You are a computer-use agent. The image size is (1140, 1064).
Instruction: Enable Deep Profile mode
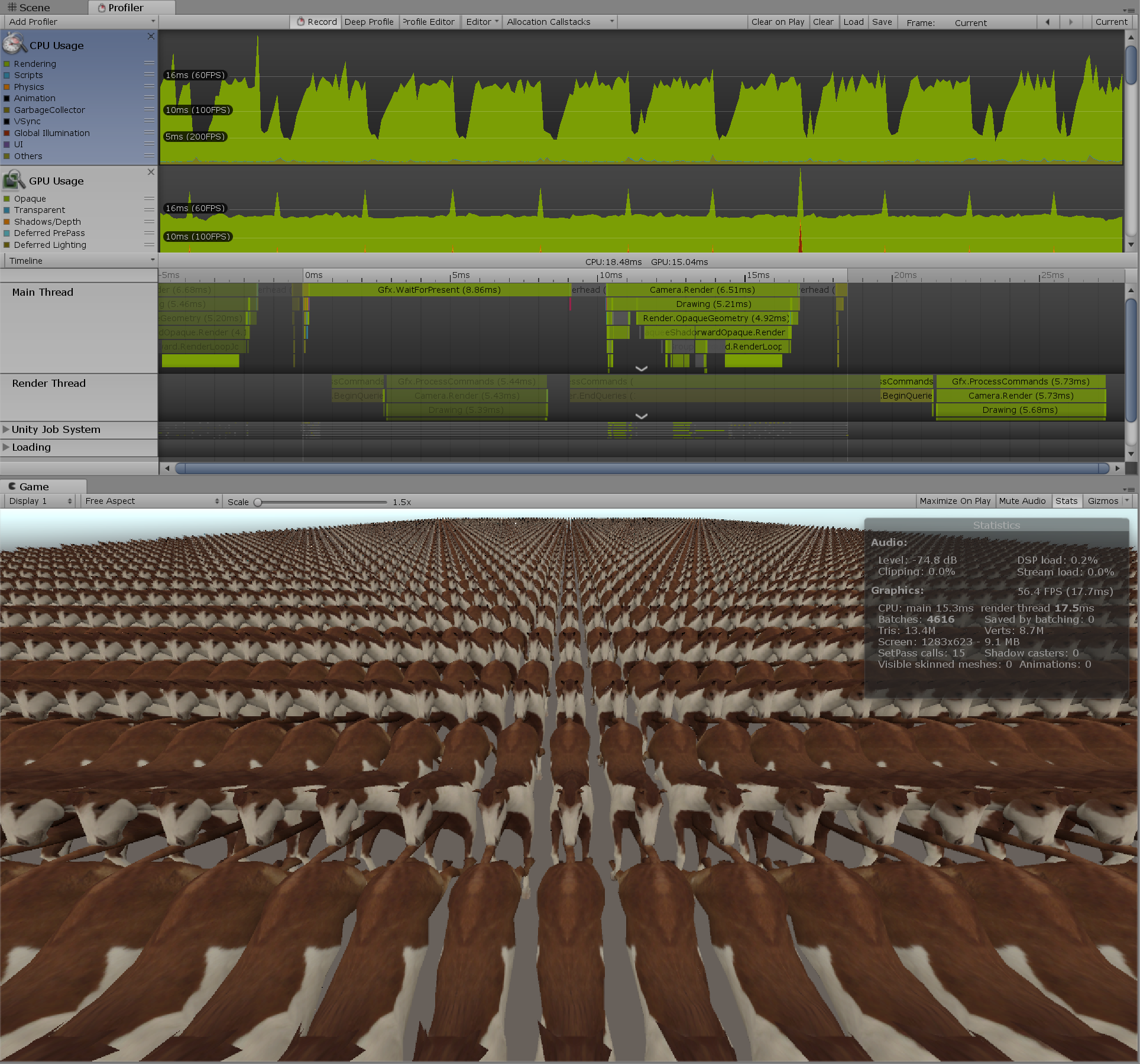(x=369, y=21)
